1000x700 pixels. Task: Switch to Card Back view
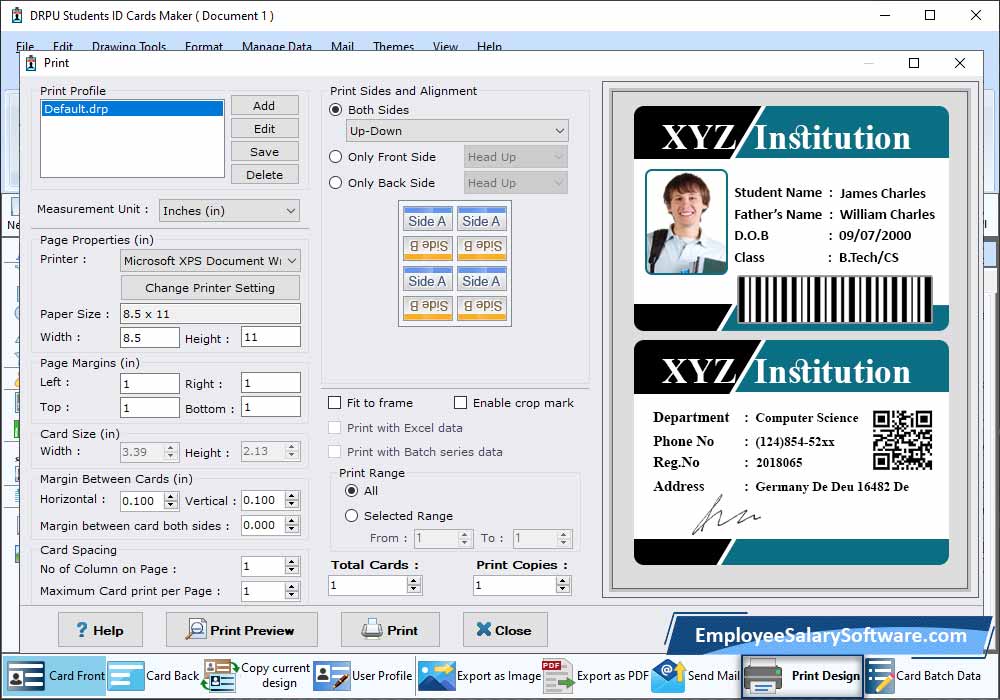(154, 676)
